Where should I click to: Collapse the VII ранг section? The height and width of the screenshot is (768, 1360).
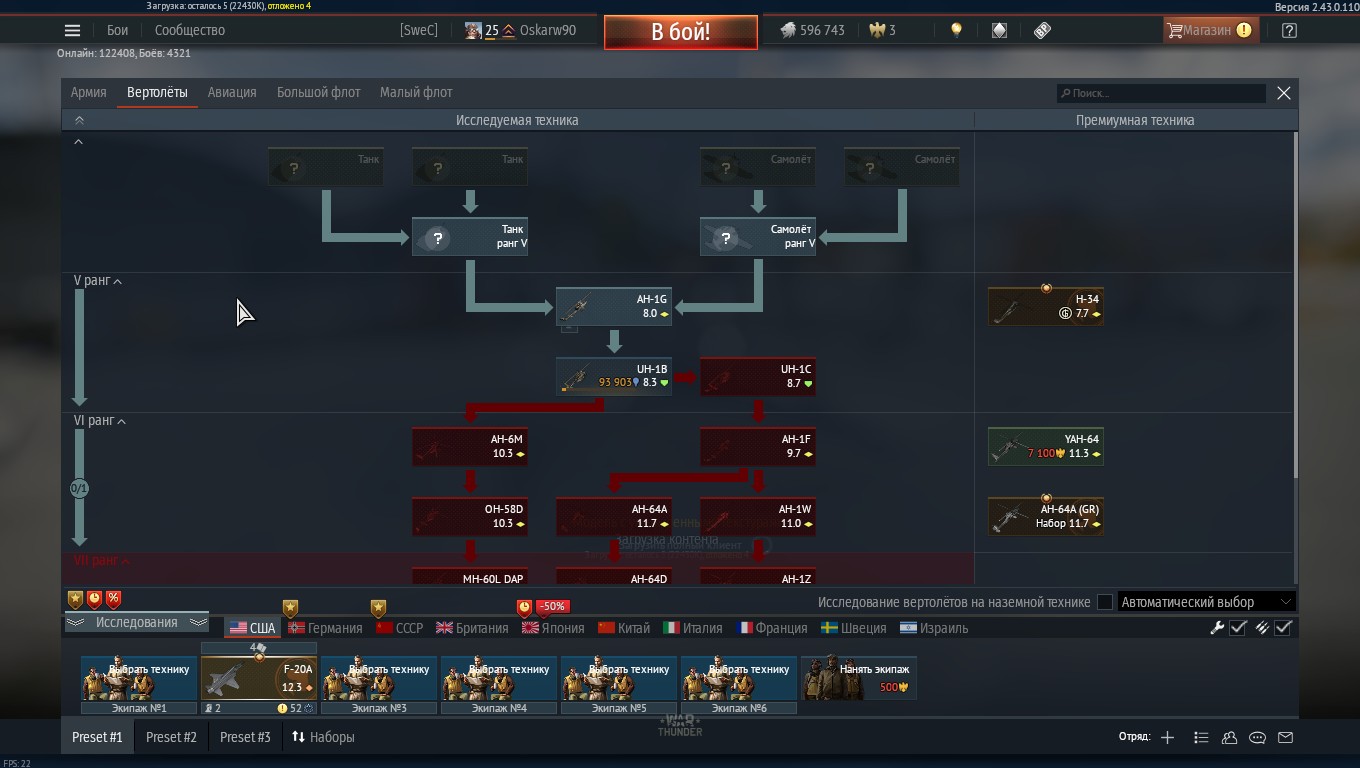coord(102,561)
